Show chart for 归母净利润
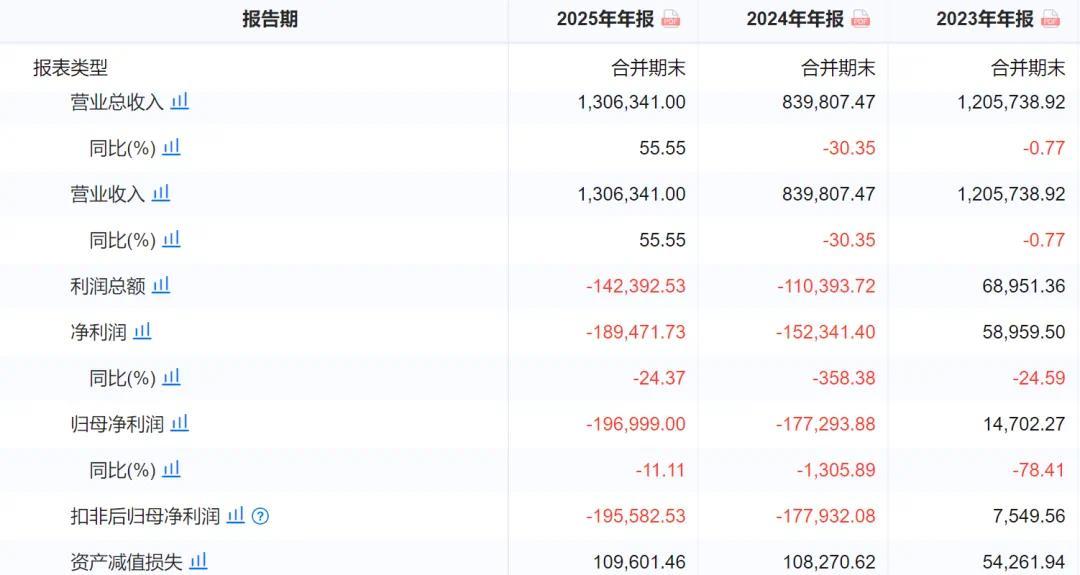The width and height of the screenshot is (1080, 575). coord(180,423)
